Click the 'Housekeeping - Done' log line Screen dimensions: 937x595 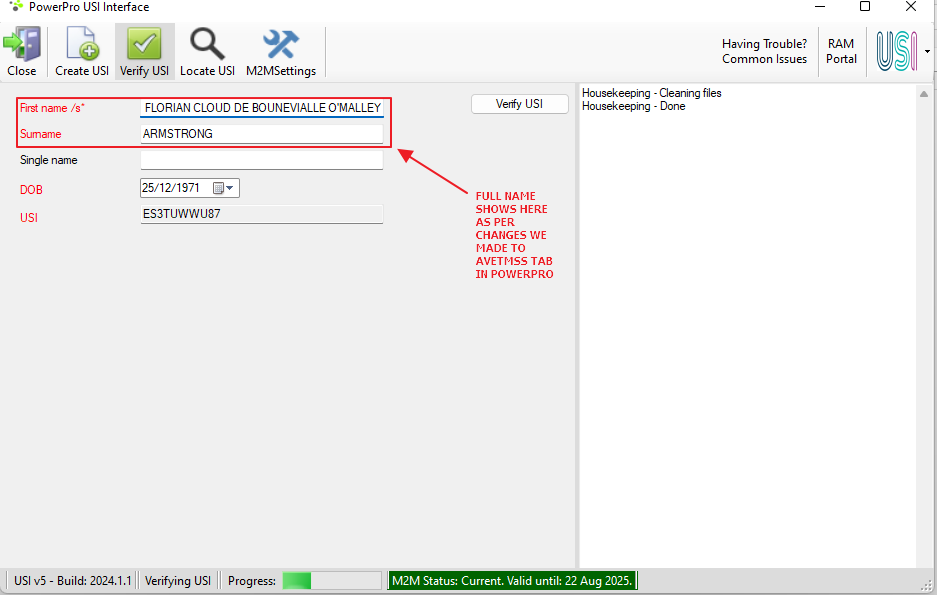633,106
